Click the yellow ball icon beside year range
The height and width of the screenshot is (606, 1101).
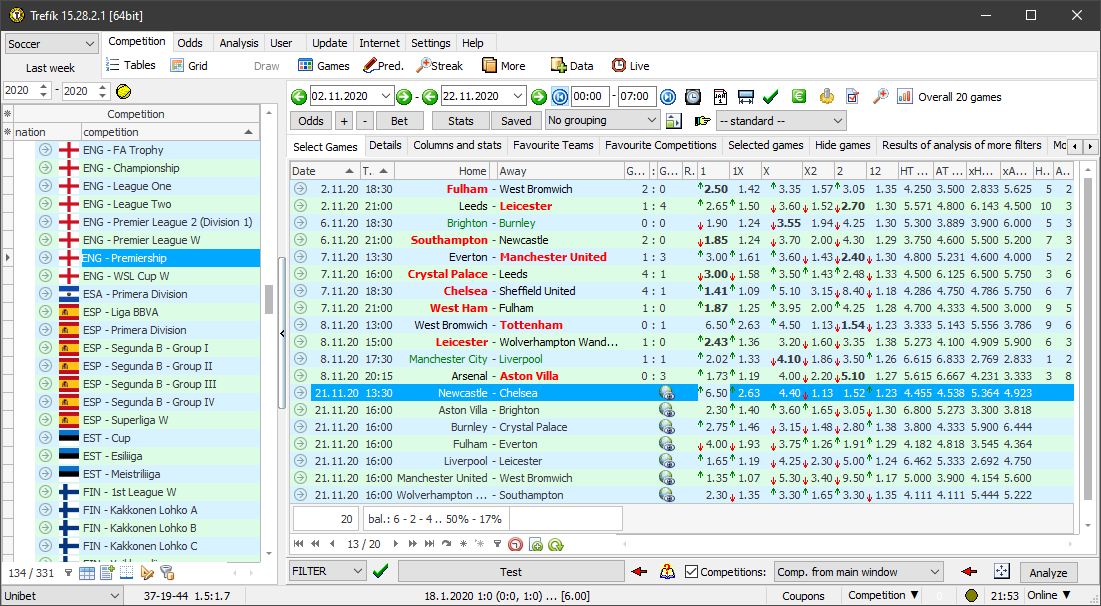pyautogui.click(x=123, y=91)
